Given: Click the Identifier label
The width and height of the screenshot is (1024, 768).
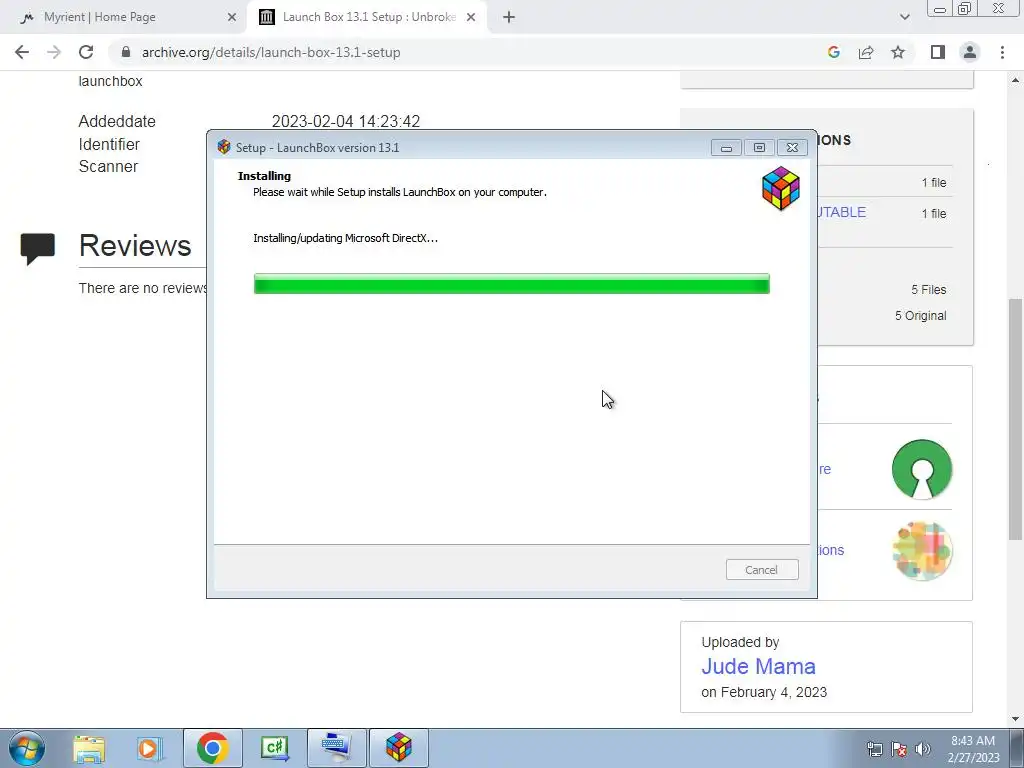Looking at the screenshot, I should pos(109,144).
